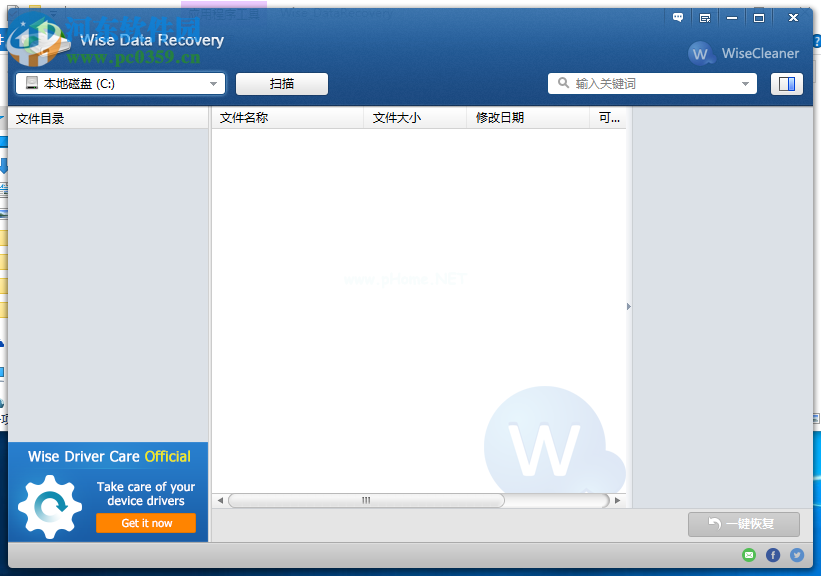Click the 一键恢复 recovery button
821x576 pixels.
(744, 524)
